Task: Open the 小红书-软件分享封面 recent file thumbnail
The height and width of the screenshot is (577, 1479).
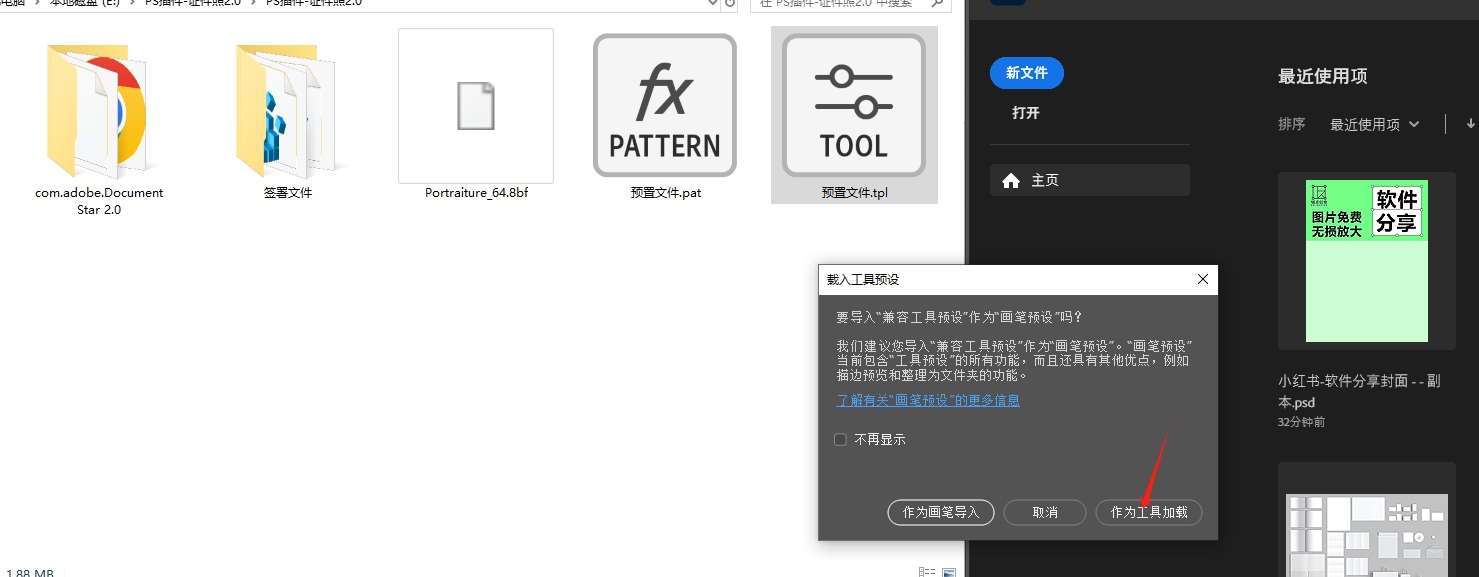Action: pos(1366,260)
